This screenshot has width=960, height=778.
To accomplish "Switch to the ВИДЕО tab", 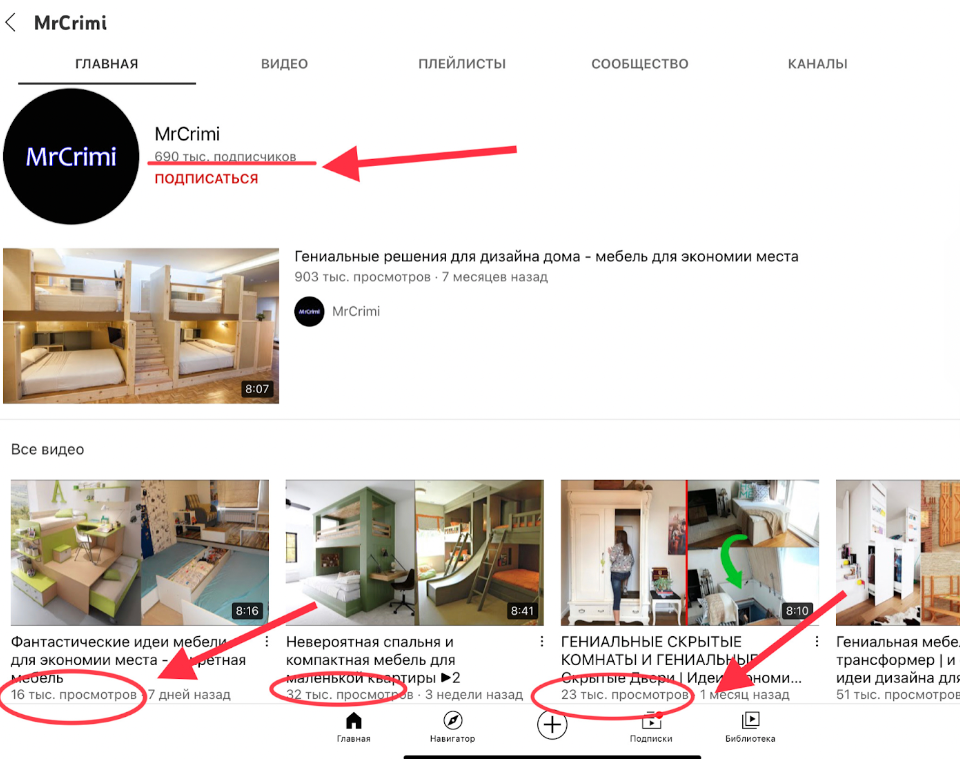I will click(x=285, y=64).
